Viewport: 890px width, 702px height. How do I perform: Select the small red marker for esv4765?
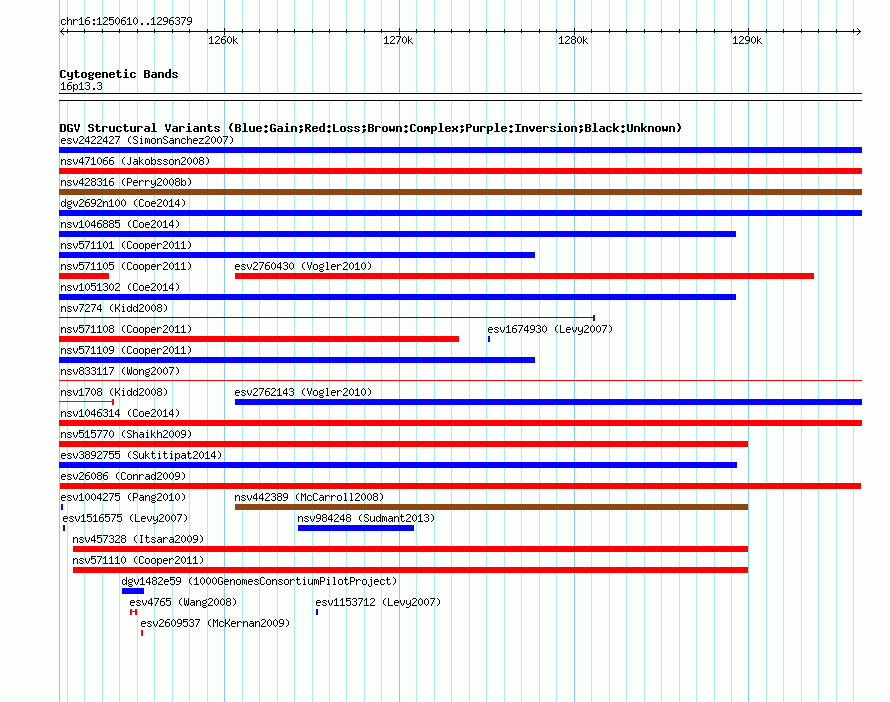click(x=133, y=612)
